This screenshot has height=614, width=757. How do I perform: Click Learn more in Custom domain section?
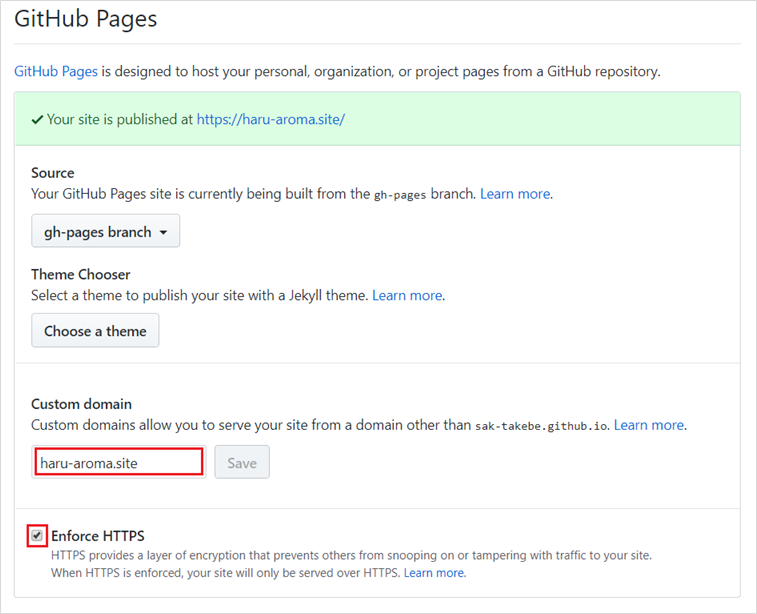[649, 425]
